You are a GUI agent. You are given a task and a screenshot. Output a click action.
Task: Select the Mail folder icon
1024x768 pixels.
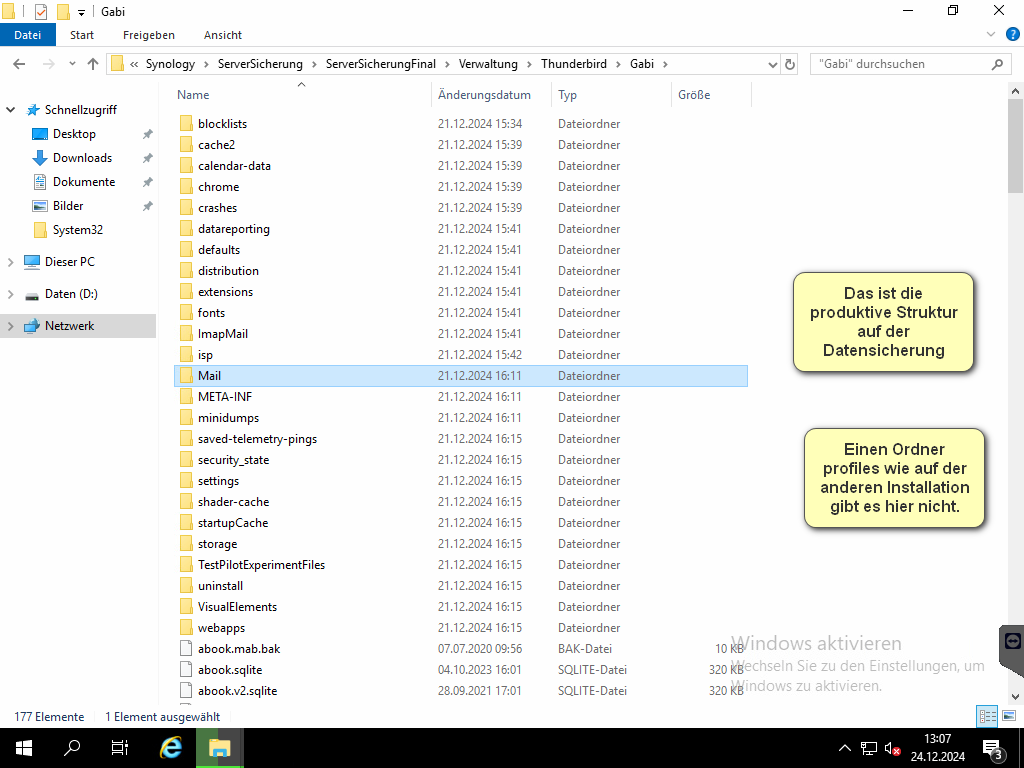[186, 376]
